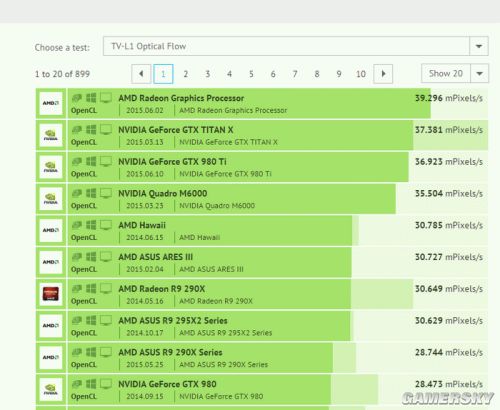500x410 pixels.
Task: Select page 5 in pagination
Action: click(251, 74)
